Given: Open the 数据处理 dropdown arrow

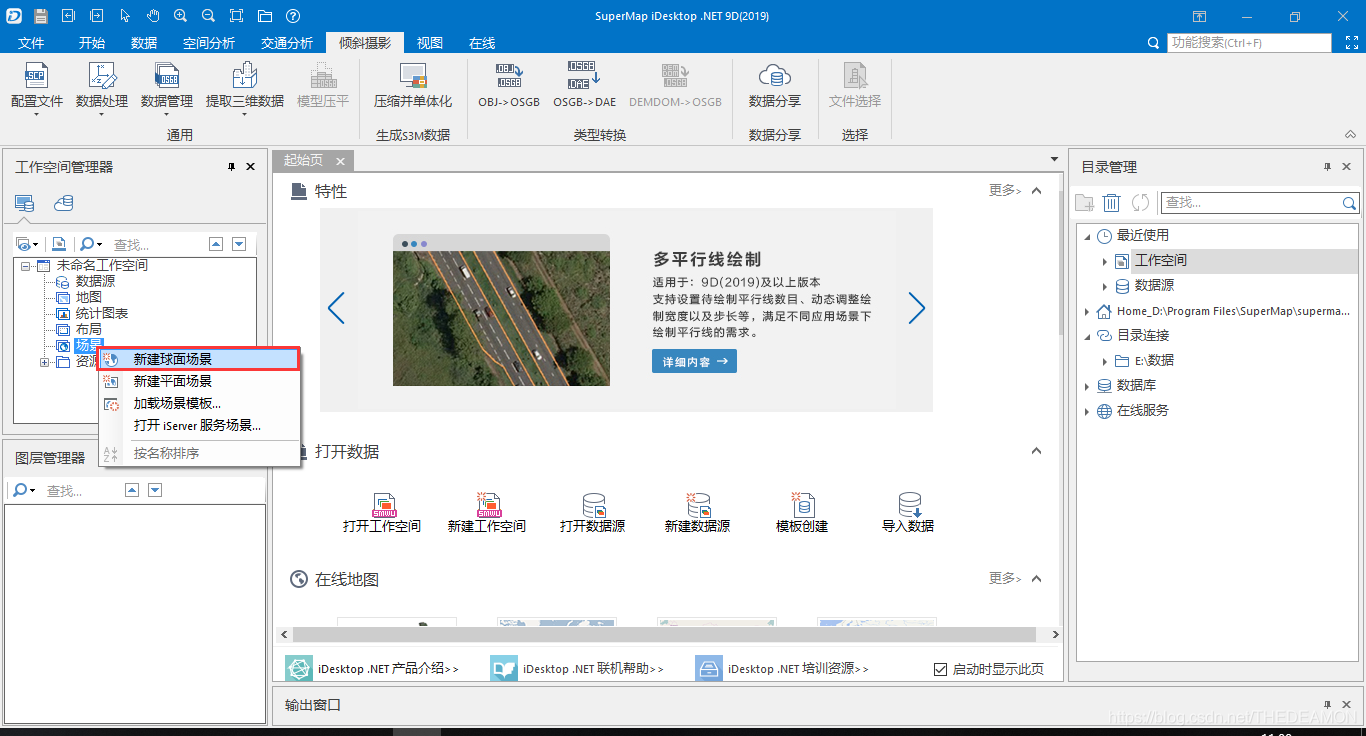Looking at the screenshot, I should [x=102, y=114].
